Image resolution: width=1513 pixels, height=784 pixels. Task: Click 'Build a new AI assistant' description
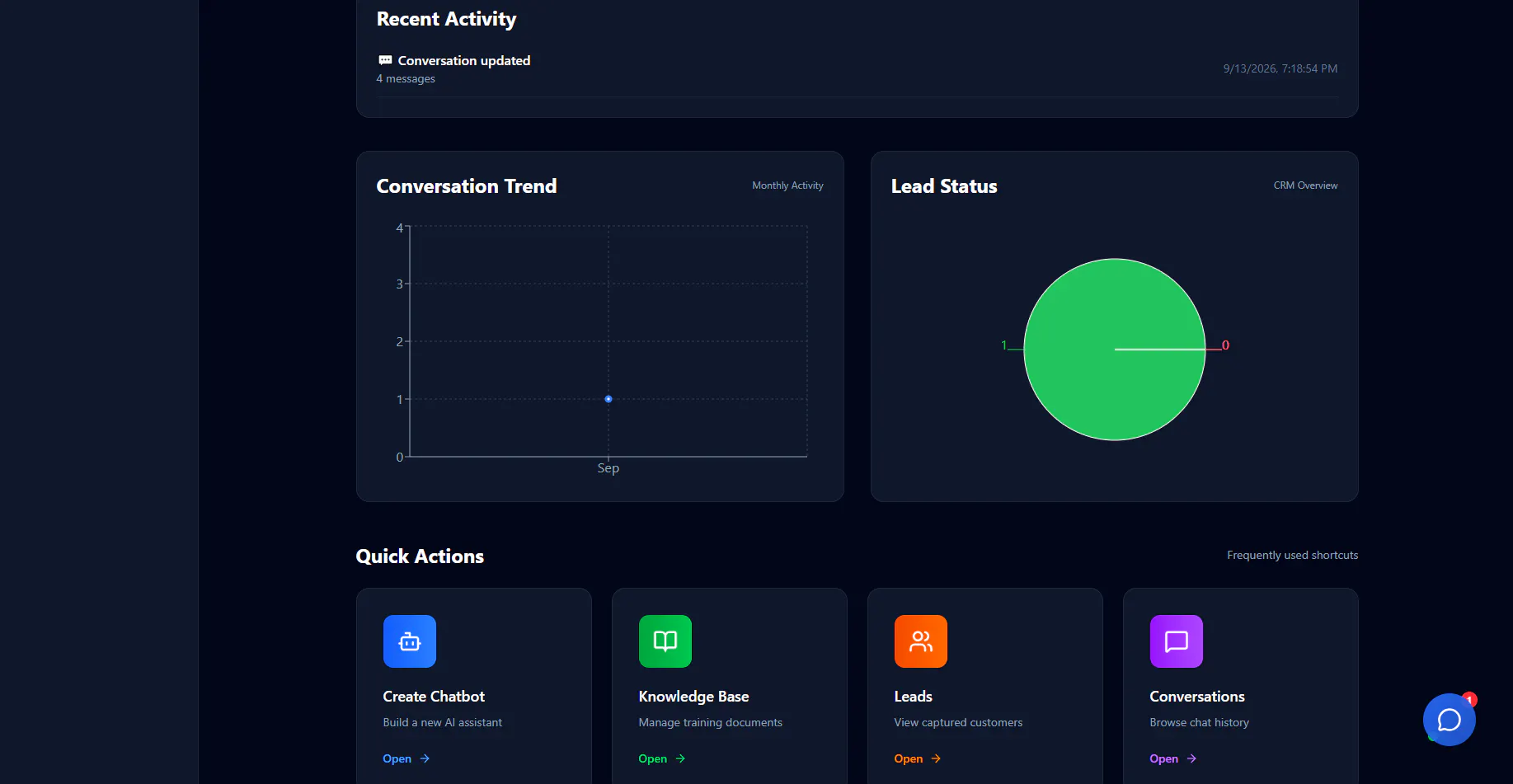pyautogui.click(x=442, y=722)
